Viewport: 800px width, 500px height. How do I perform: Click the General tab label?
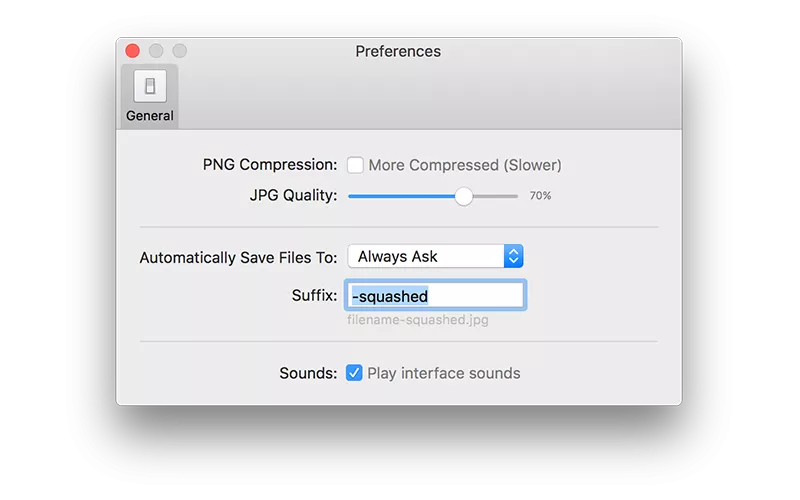coord(150,116)
